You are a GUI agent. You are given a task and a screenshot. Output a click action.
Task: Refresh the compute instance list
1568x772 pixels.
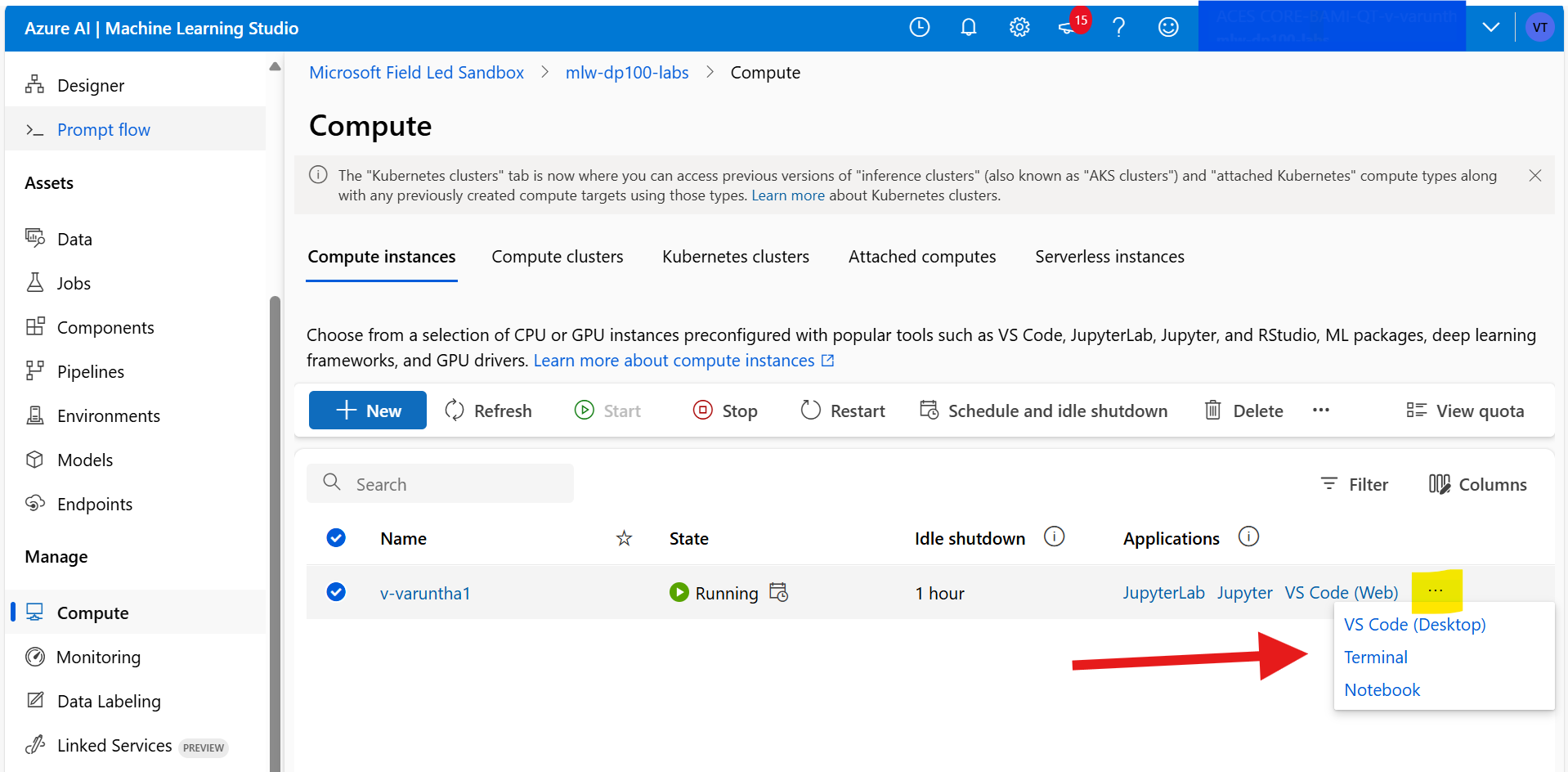click(x=488, y=411)
